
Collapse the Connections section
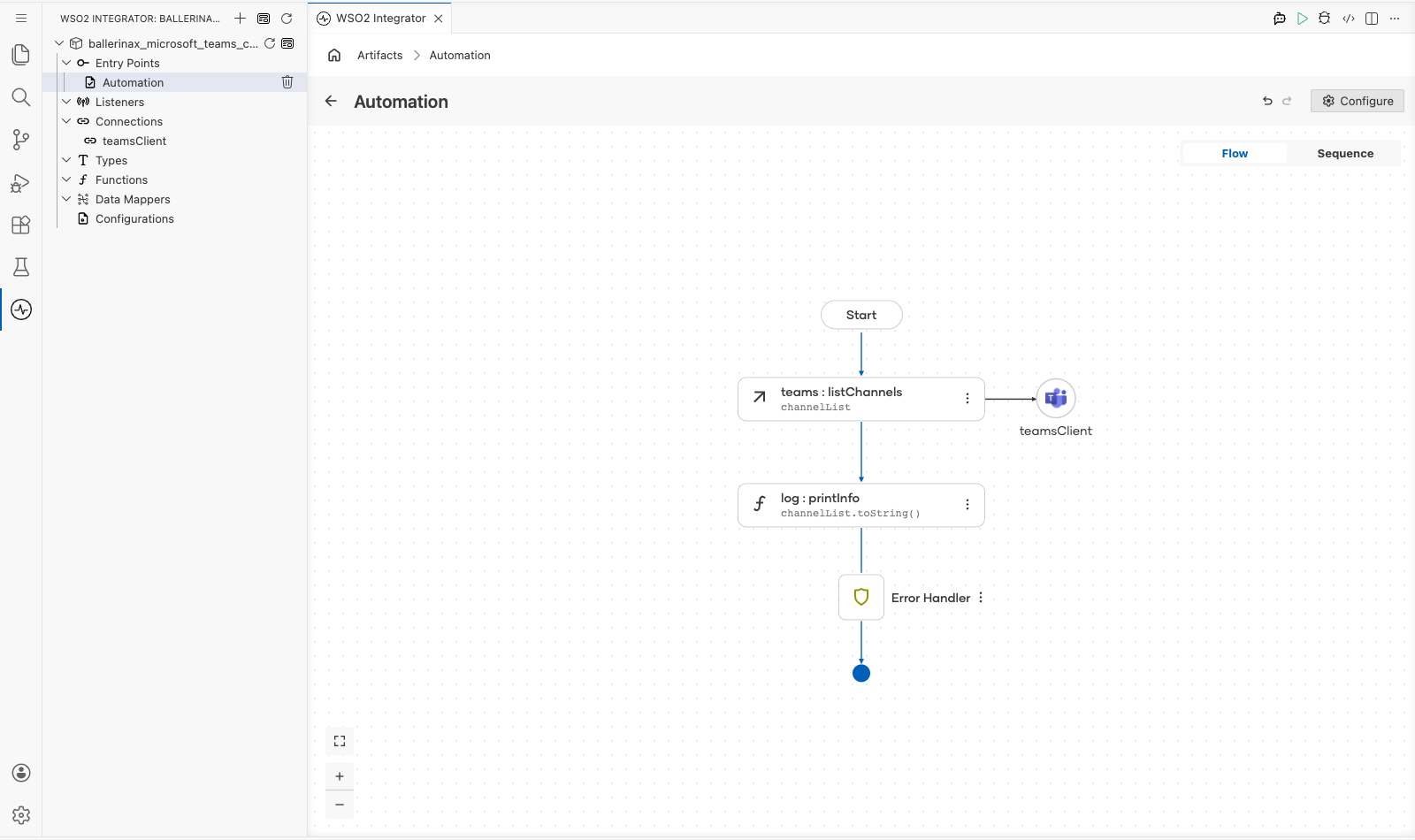pyautogui.click(x=66, y=121)
